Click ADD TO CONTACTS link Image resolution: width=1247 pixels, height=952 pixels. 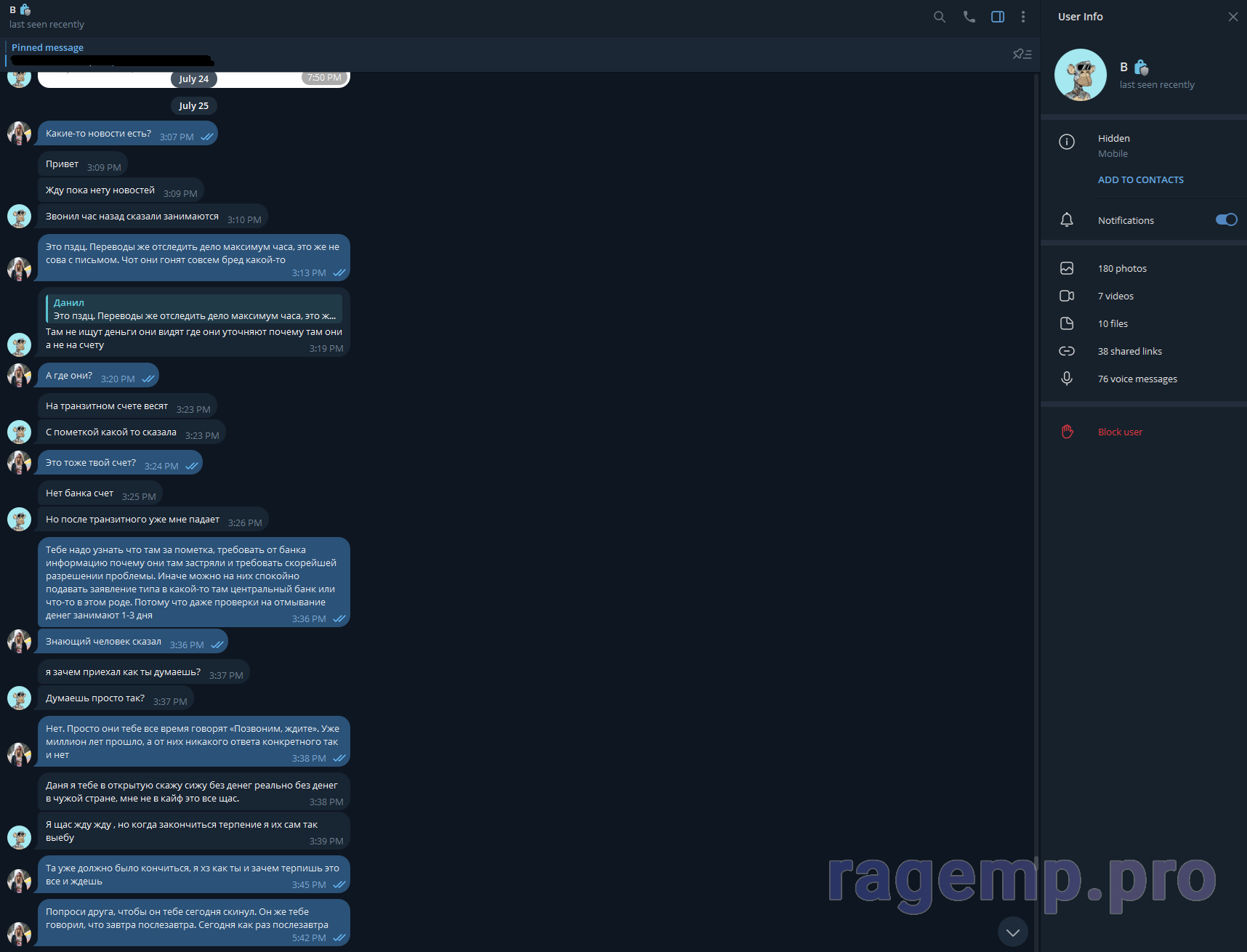point(1140,179)
